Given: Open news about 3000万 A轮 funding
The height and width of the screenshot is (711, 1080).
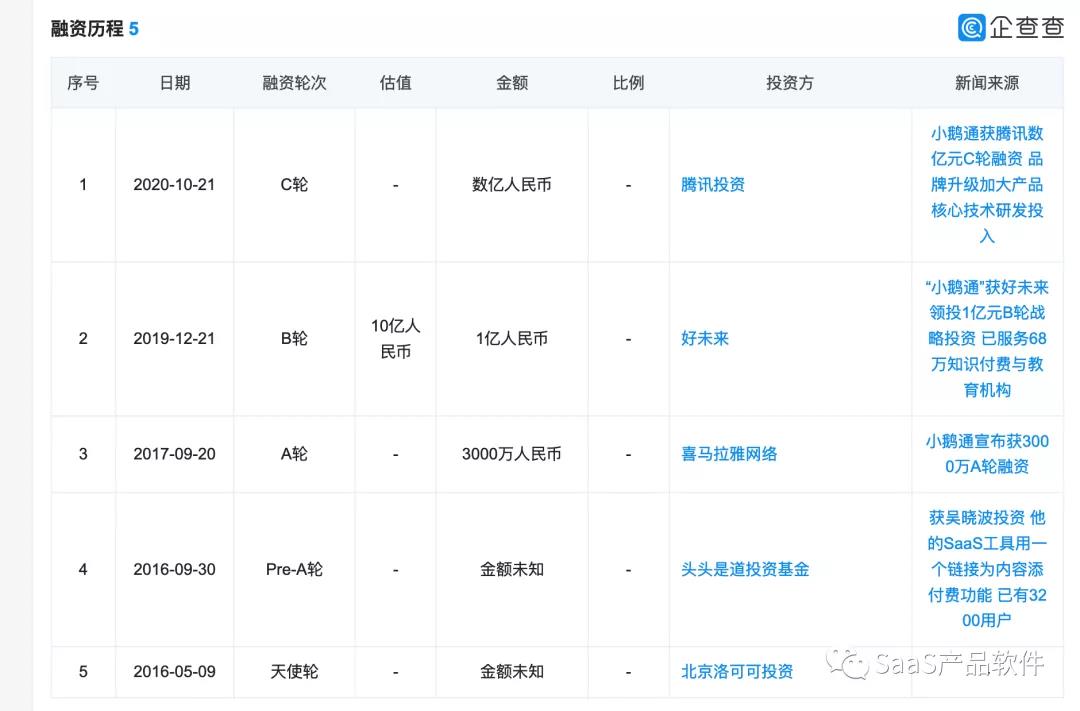Looking at the screenshot, I should coord(986,454).
